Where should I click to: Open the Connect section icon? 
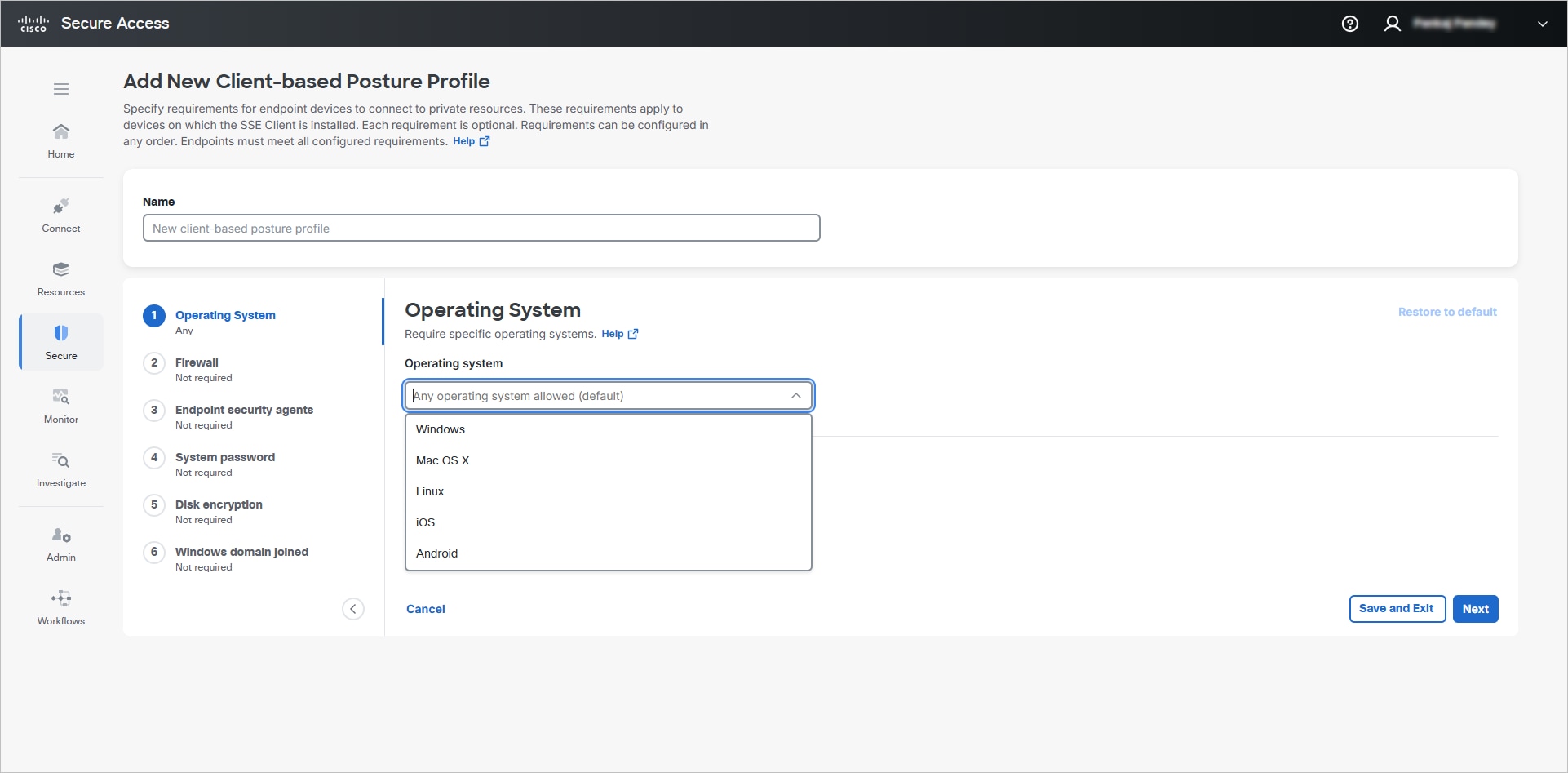coord(61,206)
